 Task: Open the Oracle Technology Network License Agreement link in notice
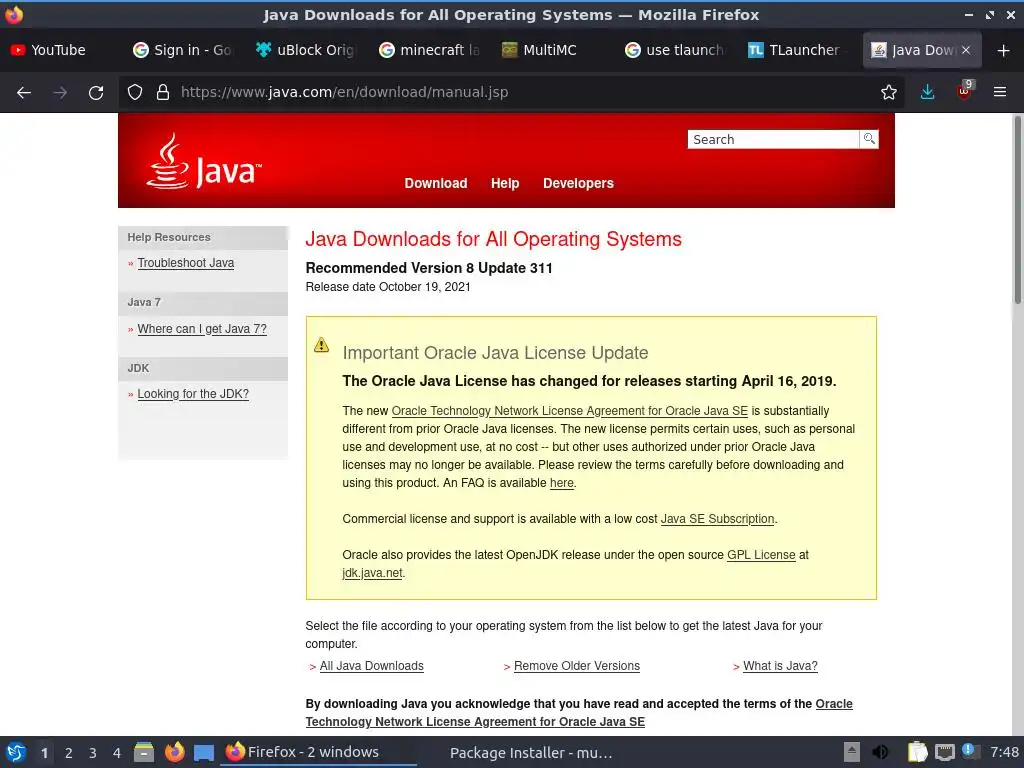(569, 411)
